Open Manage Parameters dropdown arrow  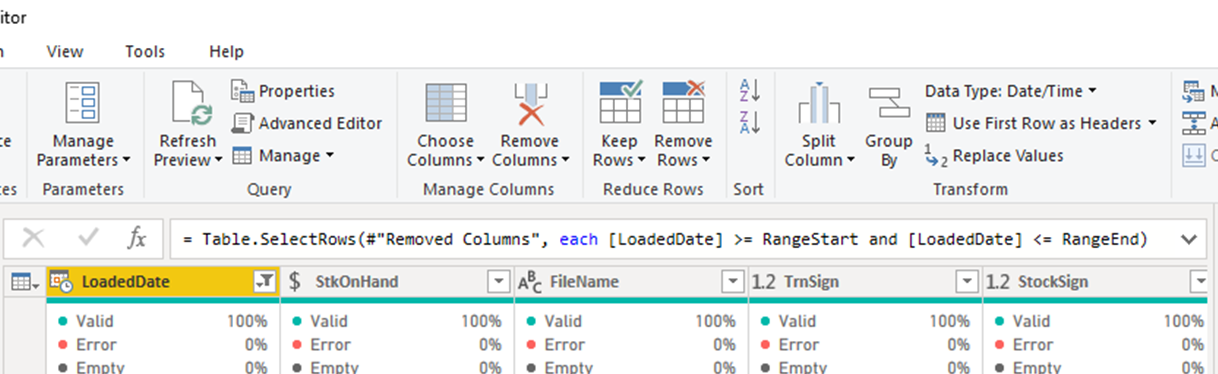click(x=127, y=160)
